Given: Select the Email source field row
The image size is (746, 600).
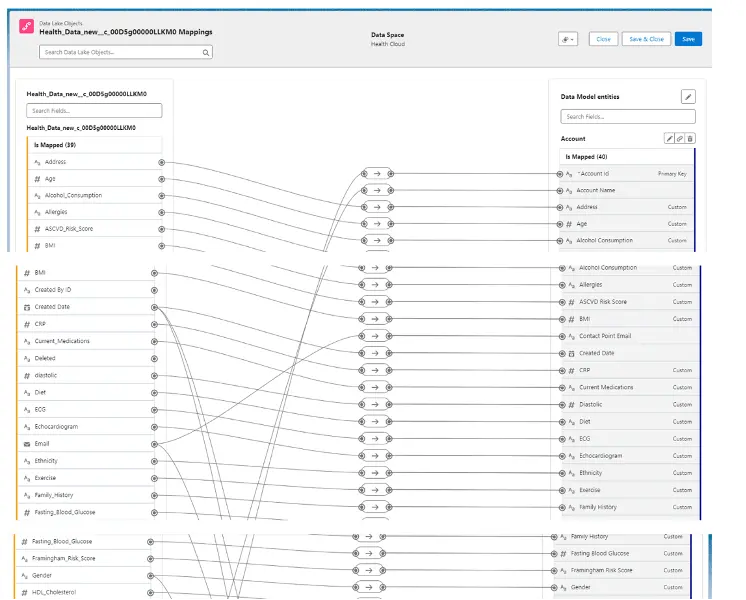Looking at the screenshot, I should 87,444.
